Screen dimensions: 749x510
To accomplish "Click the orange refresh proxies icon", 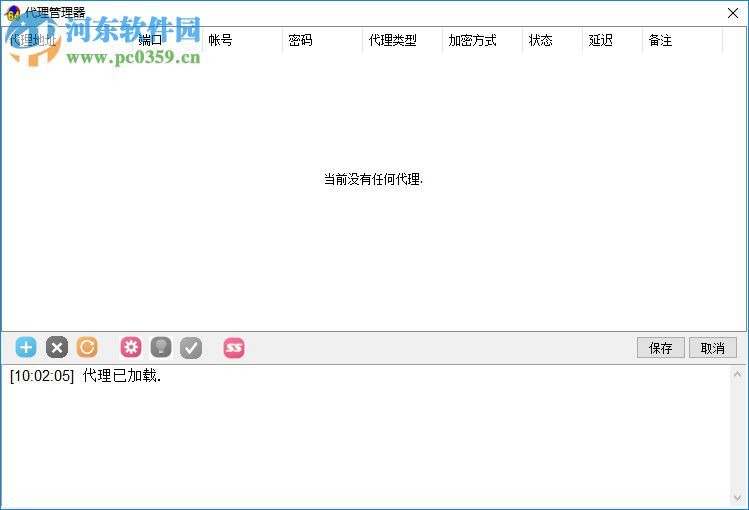I will [x=87, y=347].
